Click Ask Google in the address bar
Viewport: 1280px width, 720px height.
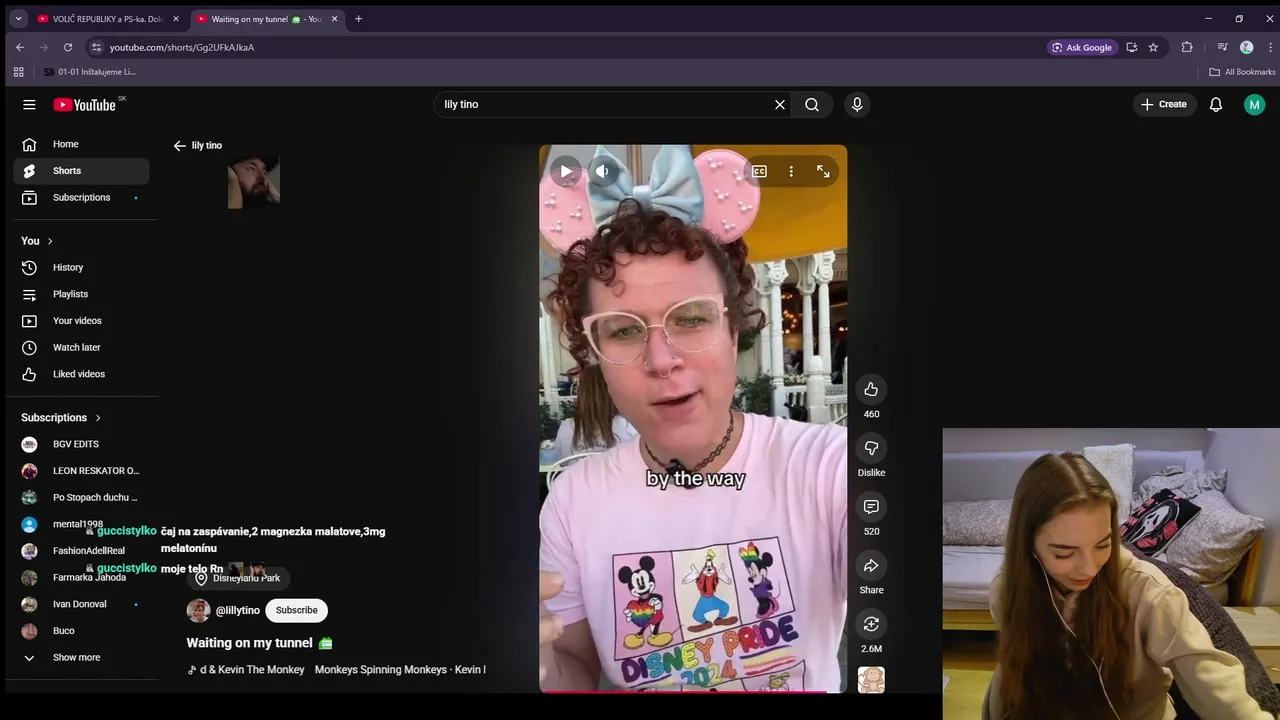click(1083, 47)
